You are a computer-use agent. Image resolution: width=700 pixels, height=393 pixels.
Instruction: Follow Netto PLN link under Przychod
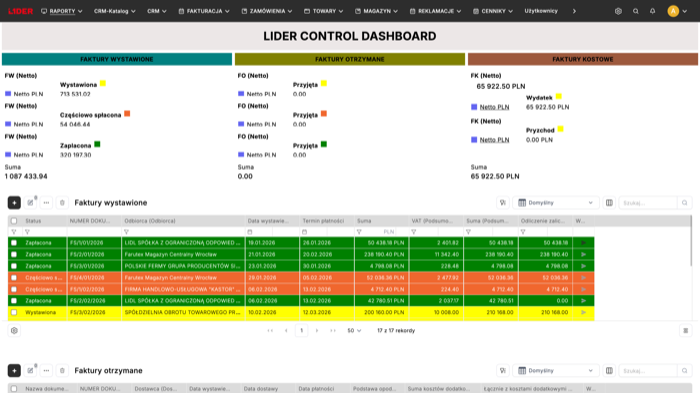[x=494, y=140]
